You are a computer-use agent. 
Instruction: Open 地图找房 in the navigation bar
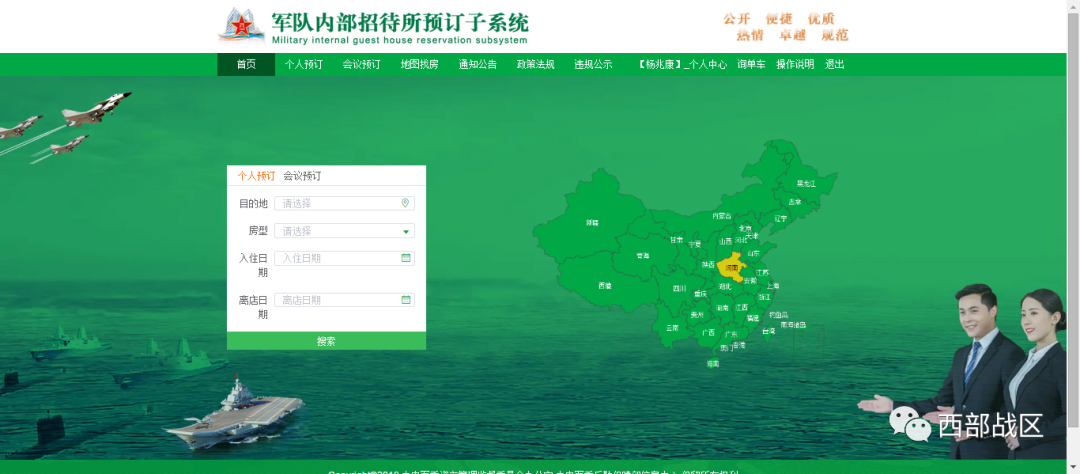click(419, 64)
